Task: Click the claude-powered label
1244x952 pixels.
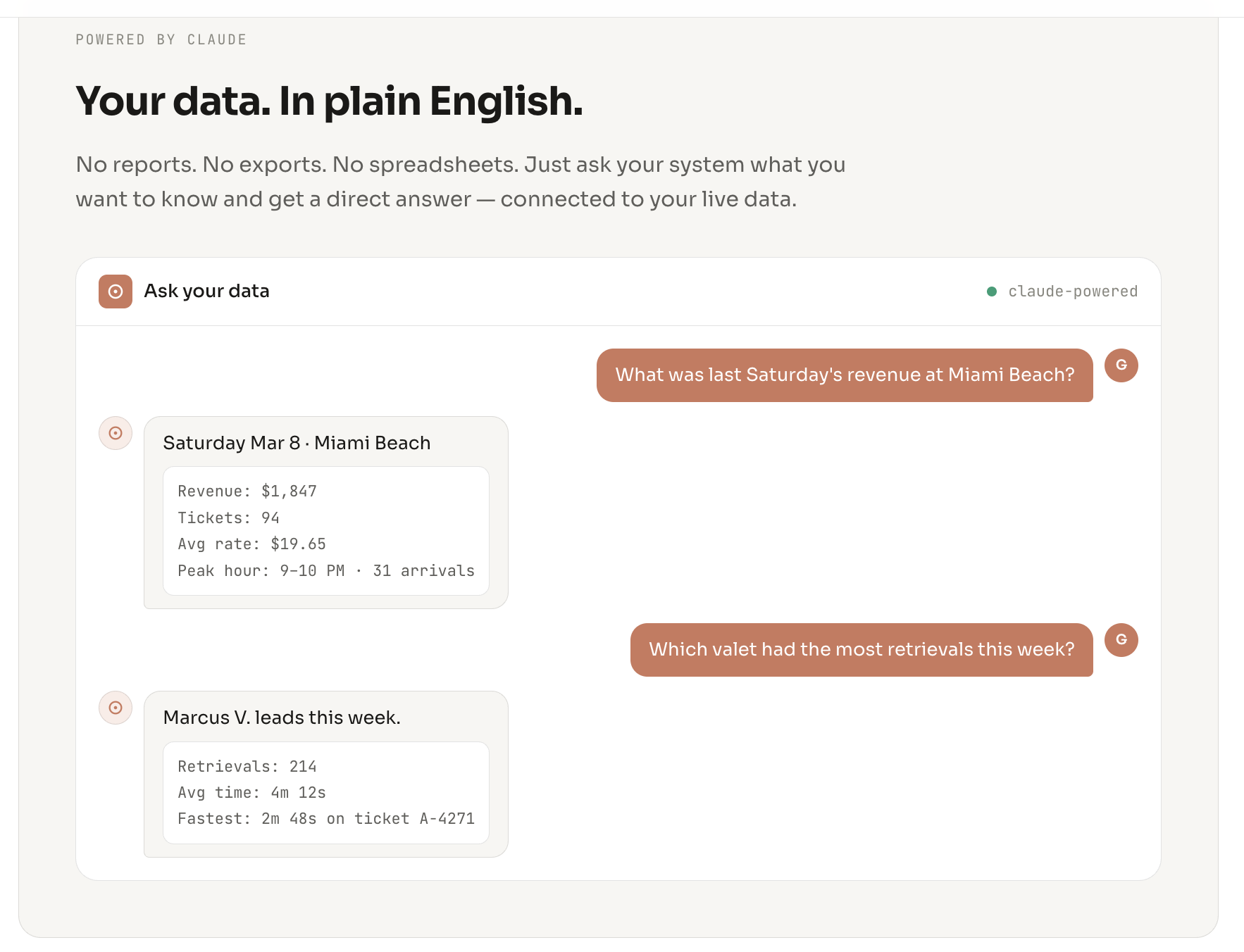Action: [1072, 291]
